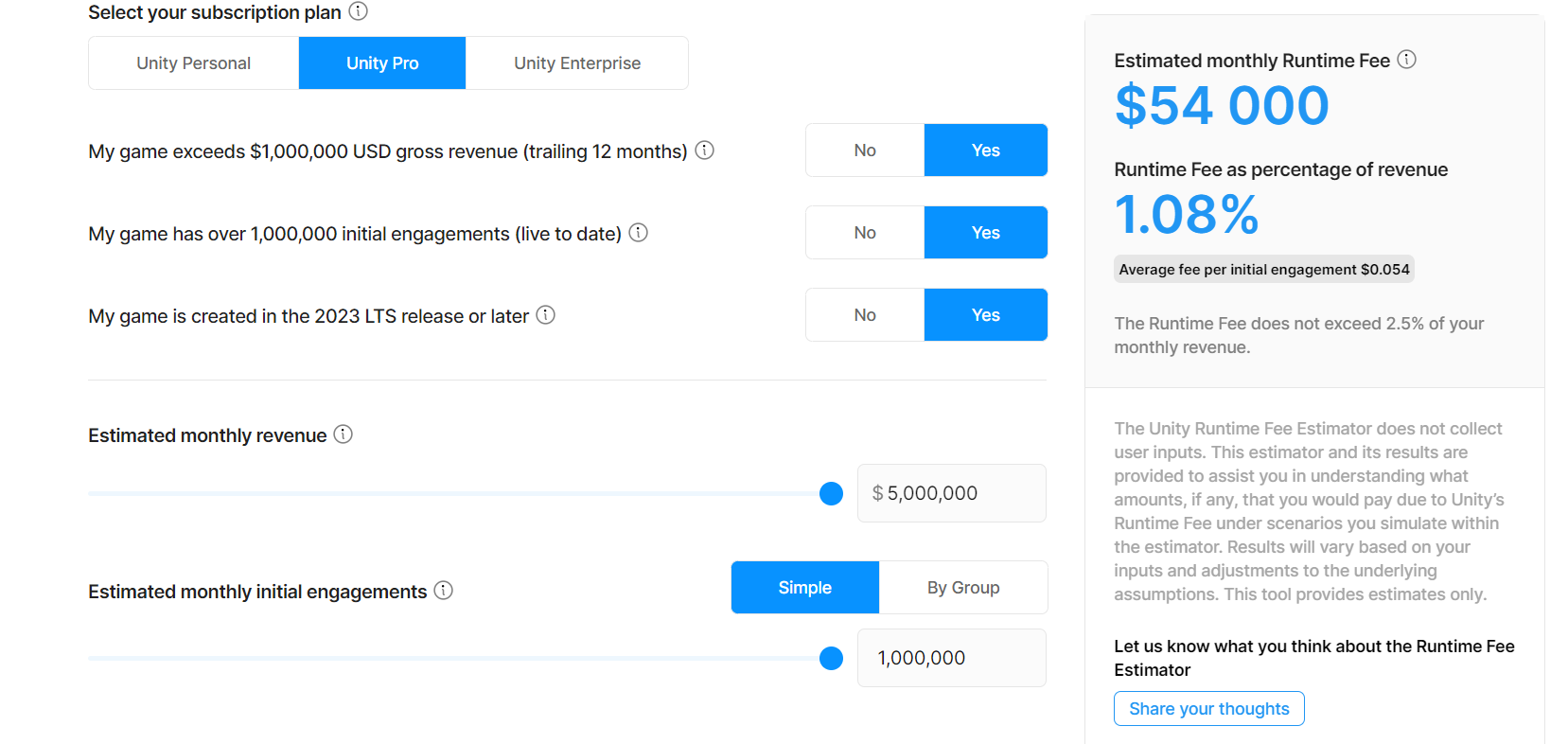Click the 1,000,000 engagements input field

click(952, 658)
